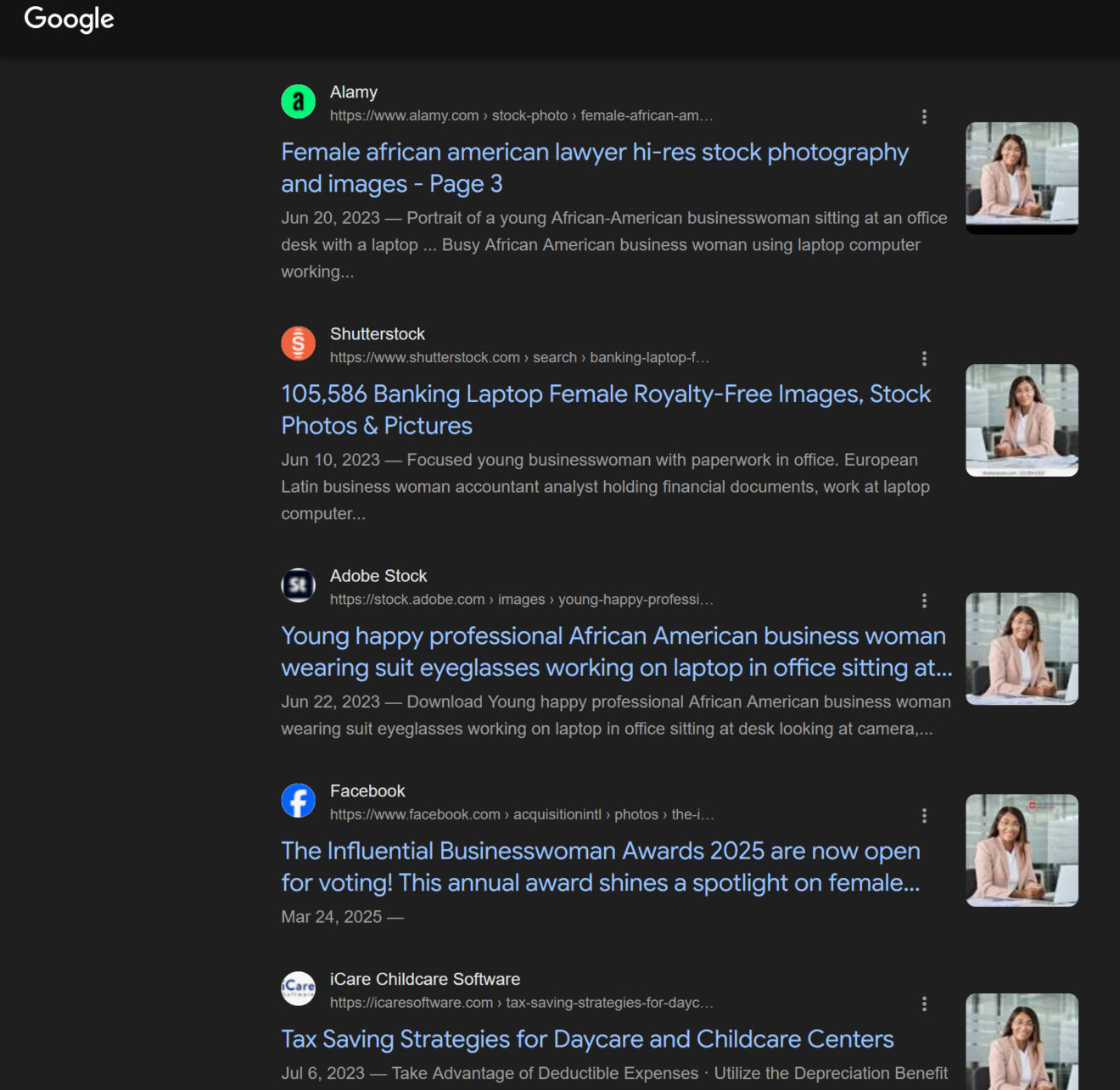Open more options for the Shutterstock result
1120x1090 pixels.
click(x=924, y=359)
